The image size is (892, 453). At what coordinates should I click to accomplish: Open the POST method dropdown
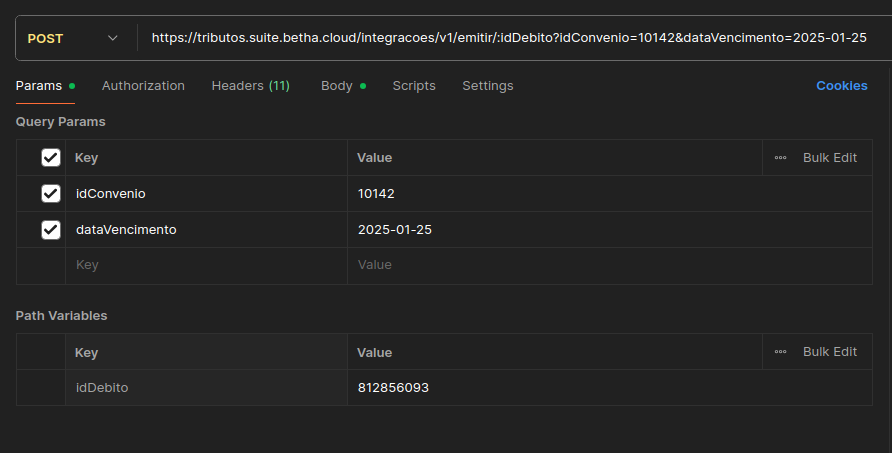(x=73, y=38)
